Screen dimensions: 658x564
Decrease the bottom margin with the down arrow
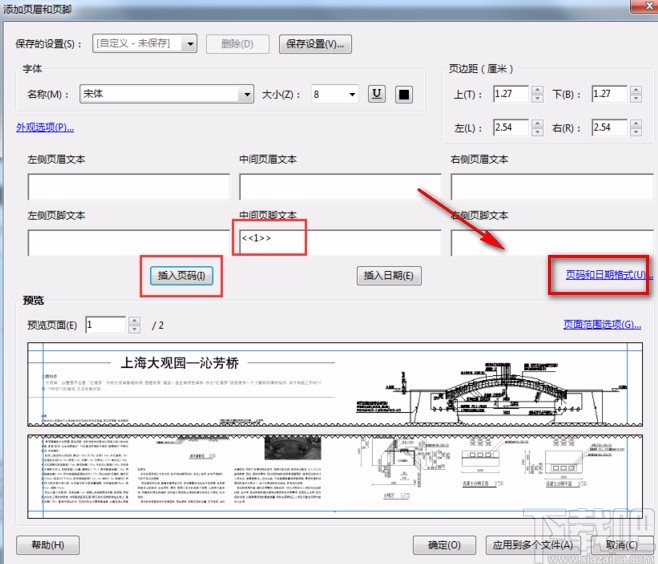(x=636, y=98)
